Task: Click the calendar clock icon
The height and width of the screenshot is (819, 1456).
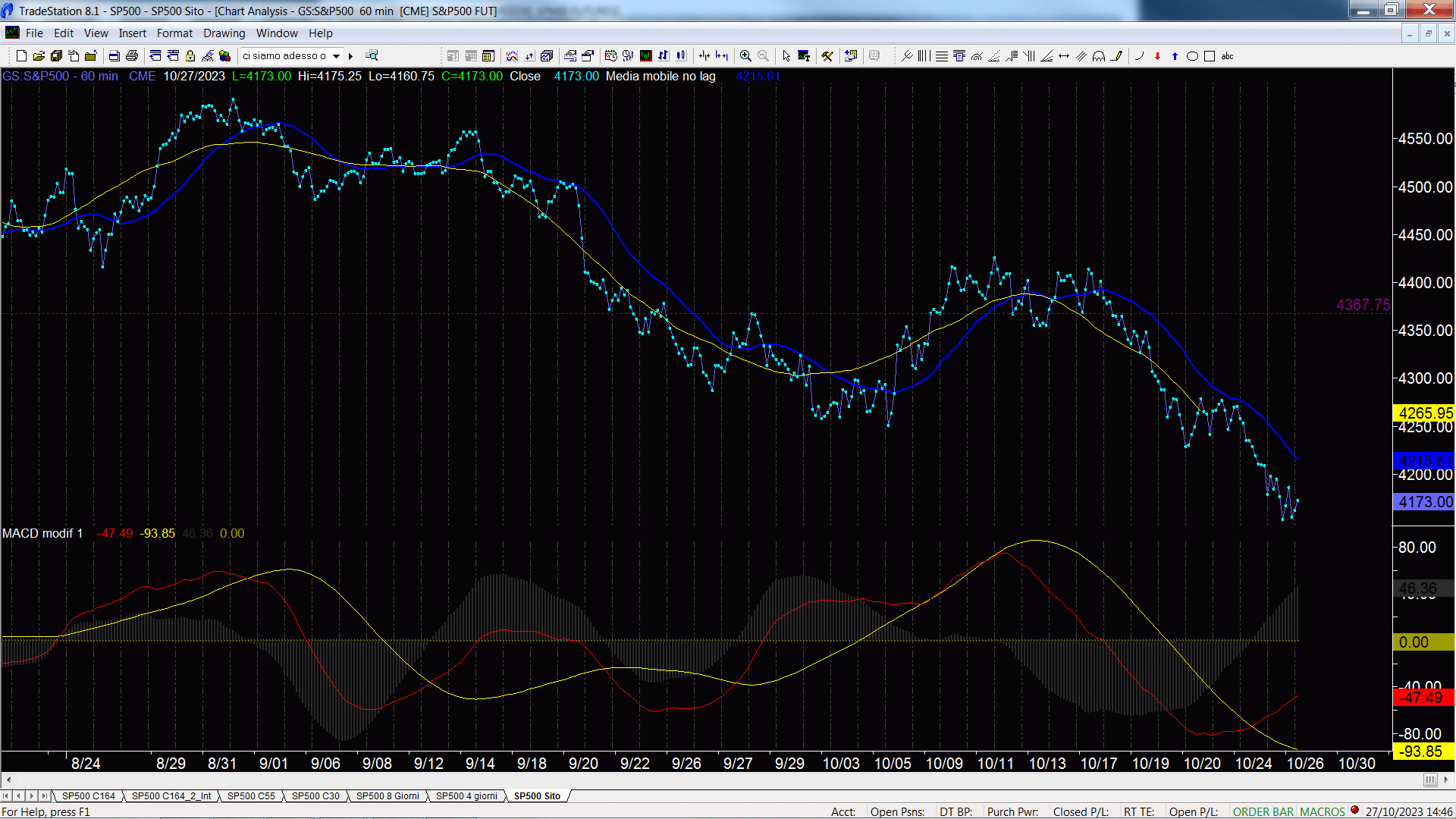Action: pyautogui.click(x=610, y=56)
